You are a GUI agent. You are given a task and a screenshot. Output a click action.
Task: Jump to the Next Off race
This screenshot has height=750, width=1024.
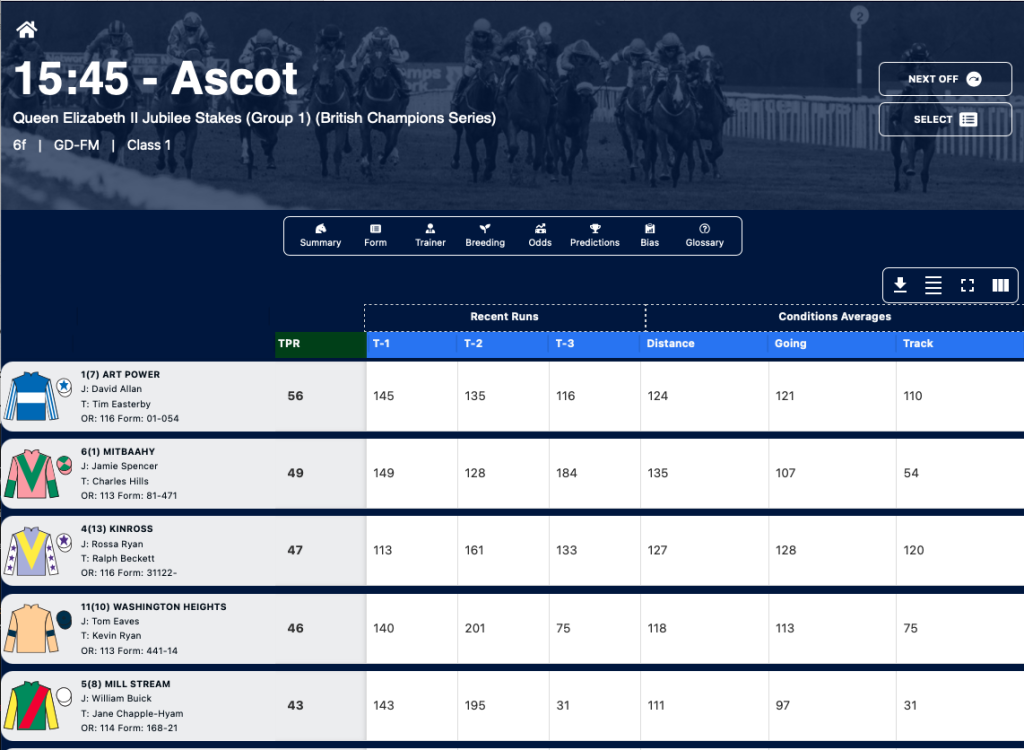(945, 79)
